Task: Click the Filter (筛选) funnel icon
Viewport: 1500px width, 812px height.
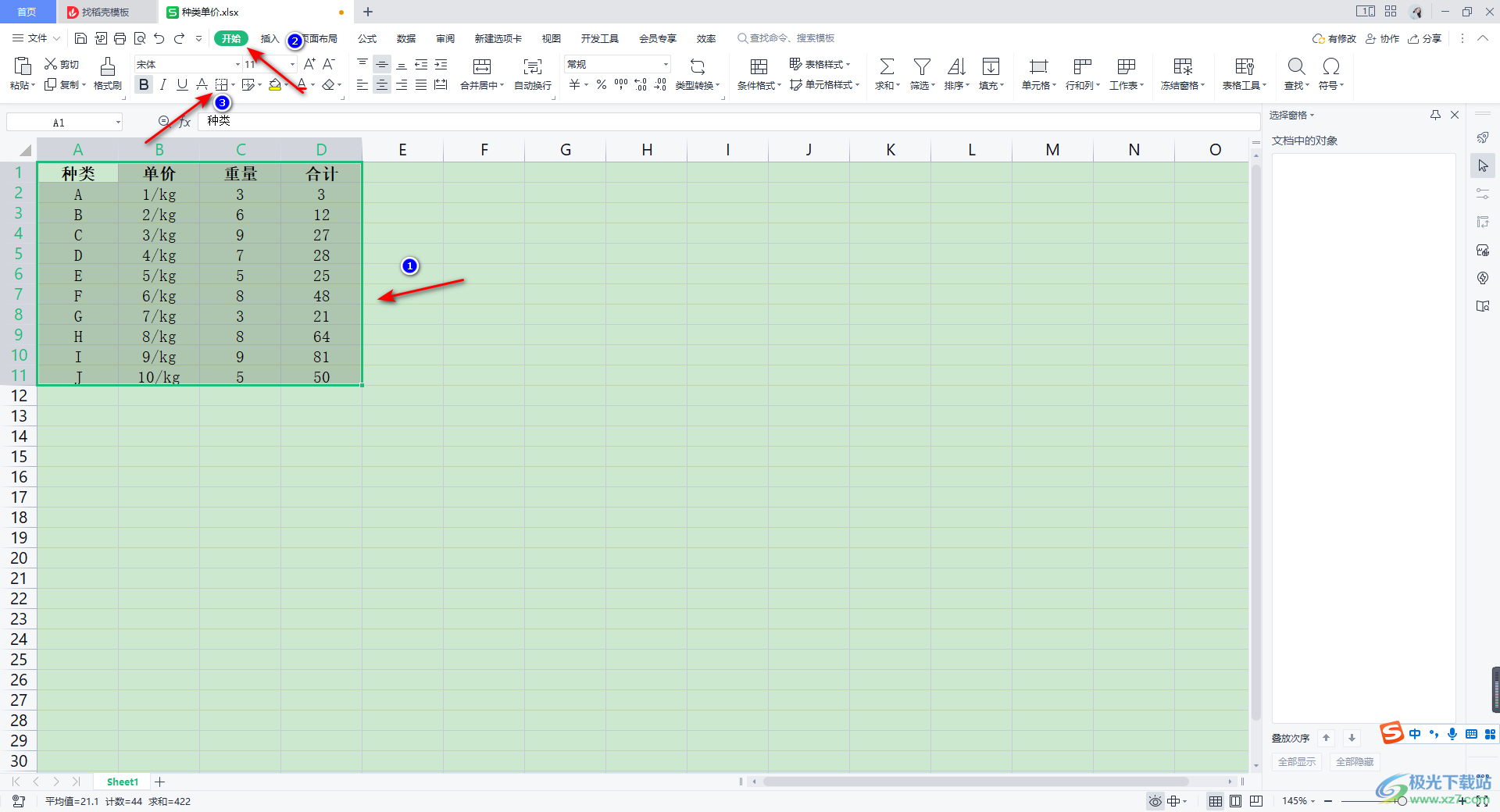Action: [x=922, y=66]
